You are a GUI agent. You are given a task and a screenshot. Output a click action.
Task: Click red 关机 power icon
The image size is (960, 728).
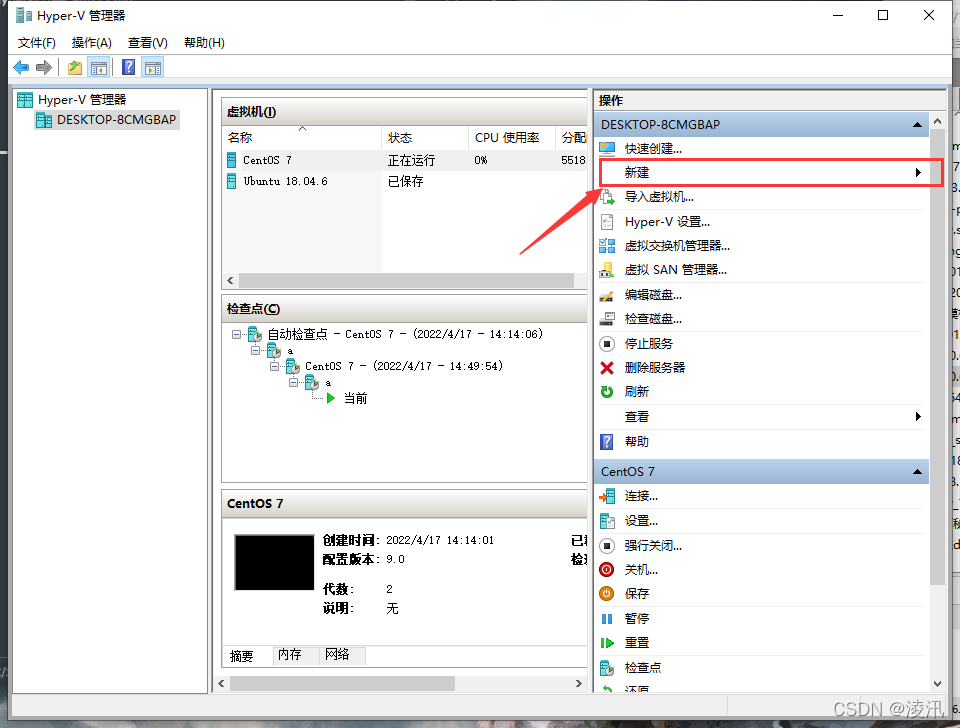(x=607, y=570)
